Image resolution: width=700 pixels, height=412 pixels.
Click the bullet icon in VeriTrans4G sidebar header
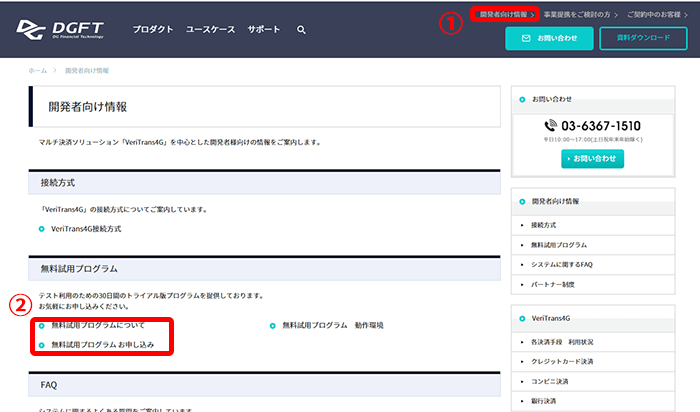tap(522, 317)
